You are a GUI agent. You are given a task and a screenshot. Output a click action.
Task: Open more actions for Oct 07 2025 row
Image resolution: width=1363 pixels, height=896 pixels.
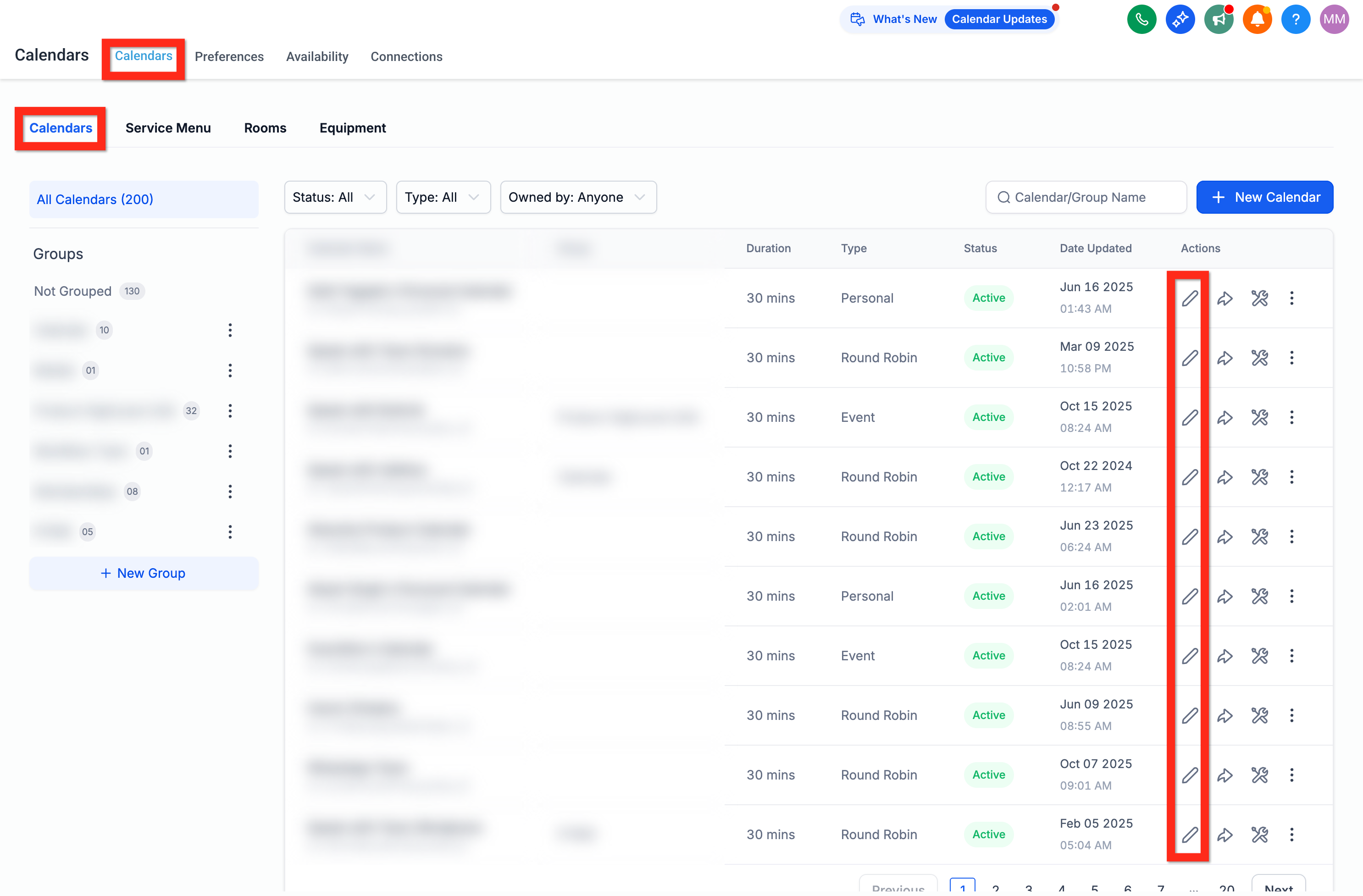click(x=1291, y=775)
